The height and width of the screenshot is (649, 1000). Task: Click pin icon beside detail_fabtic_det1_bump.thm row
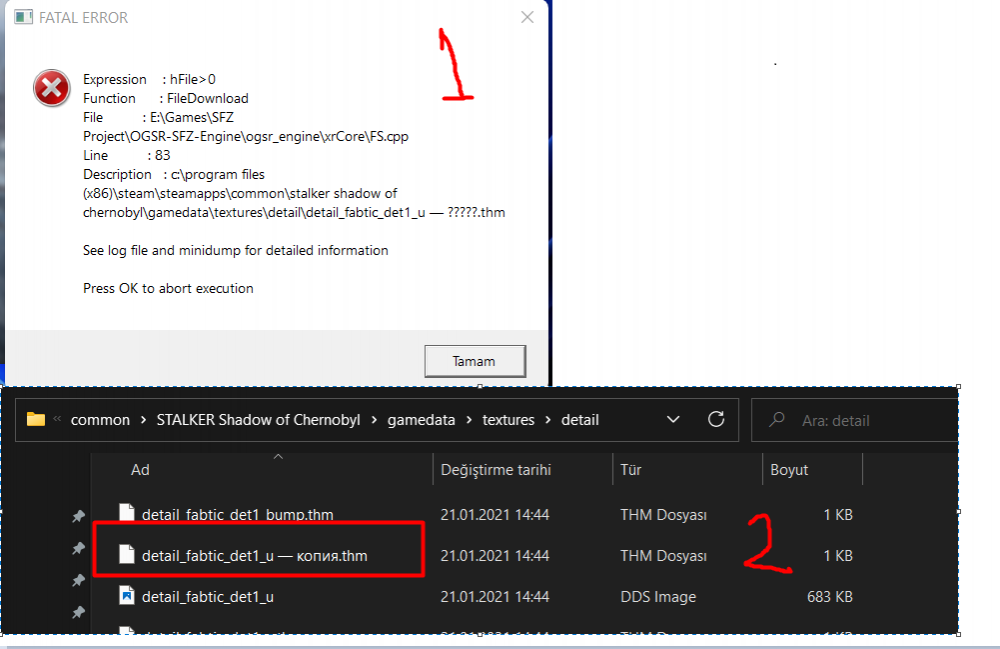coord(78,516)
